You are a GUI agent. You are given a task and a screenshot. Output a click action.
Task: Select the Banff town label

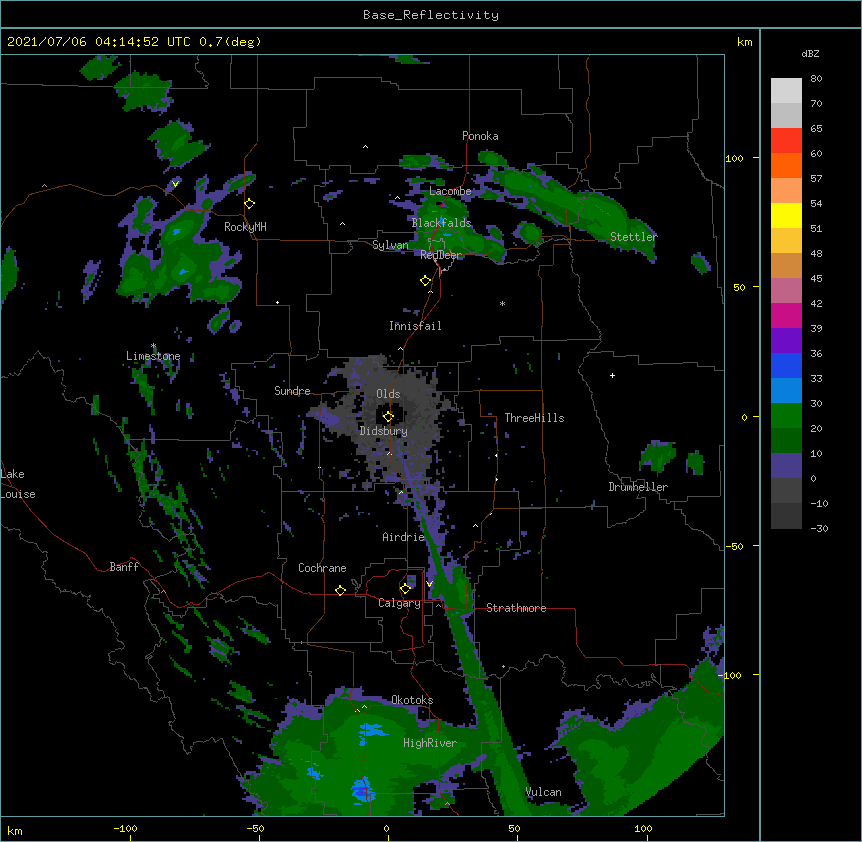pos(124,567)
